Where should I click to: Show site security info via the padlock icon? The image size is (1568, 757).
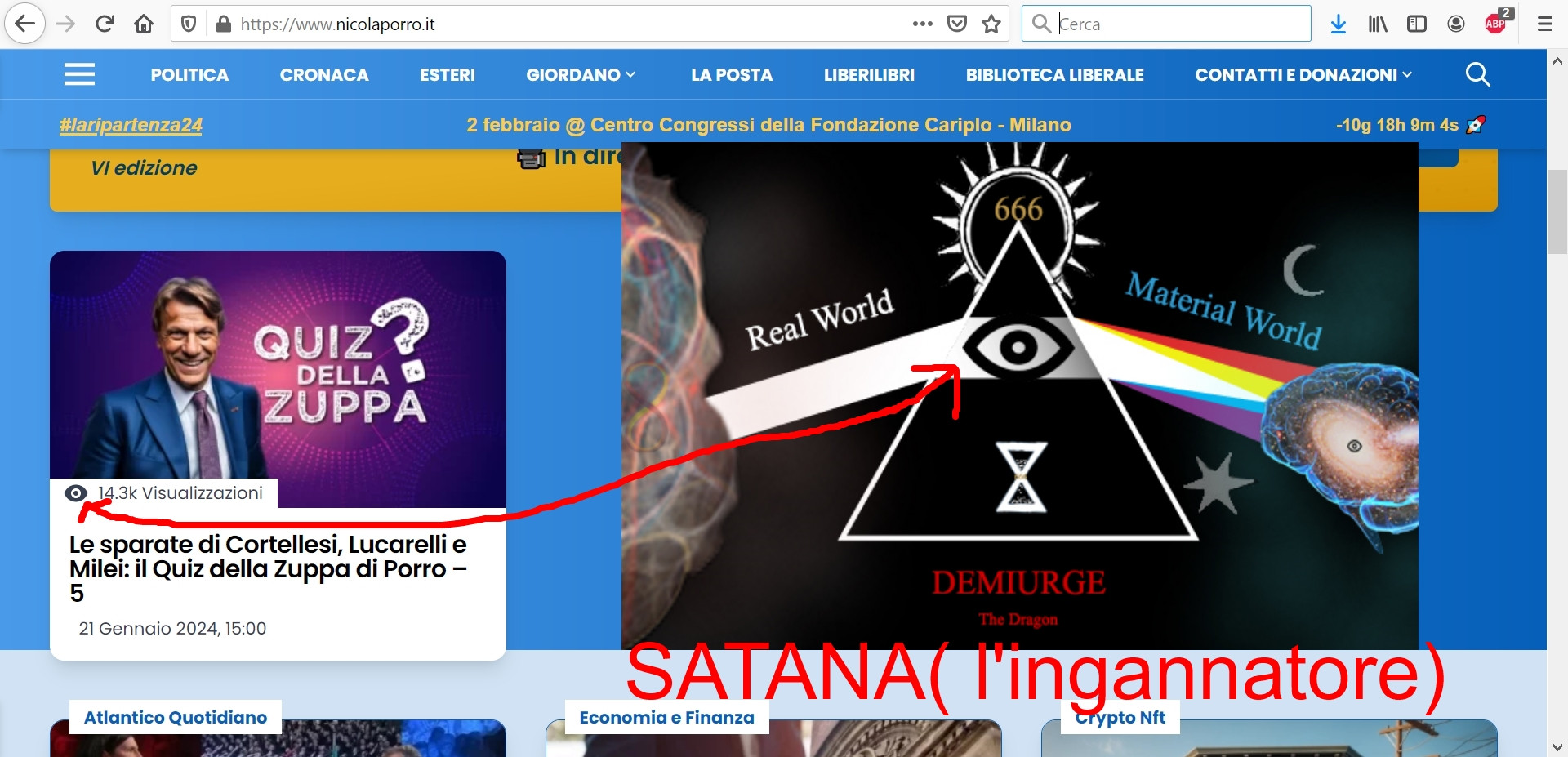[x=223, y=24]
